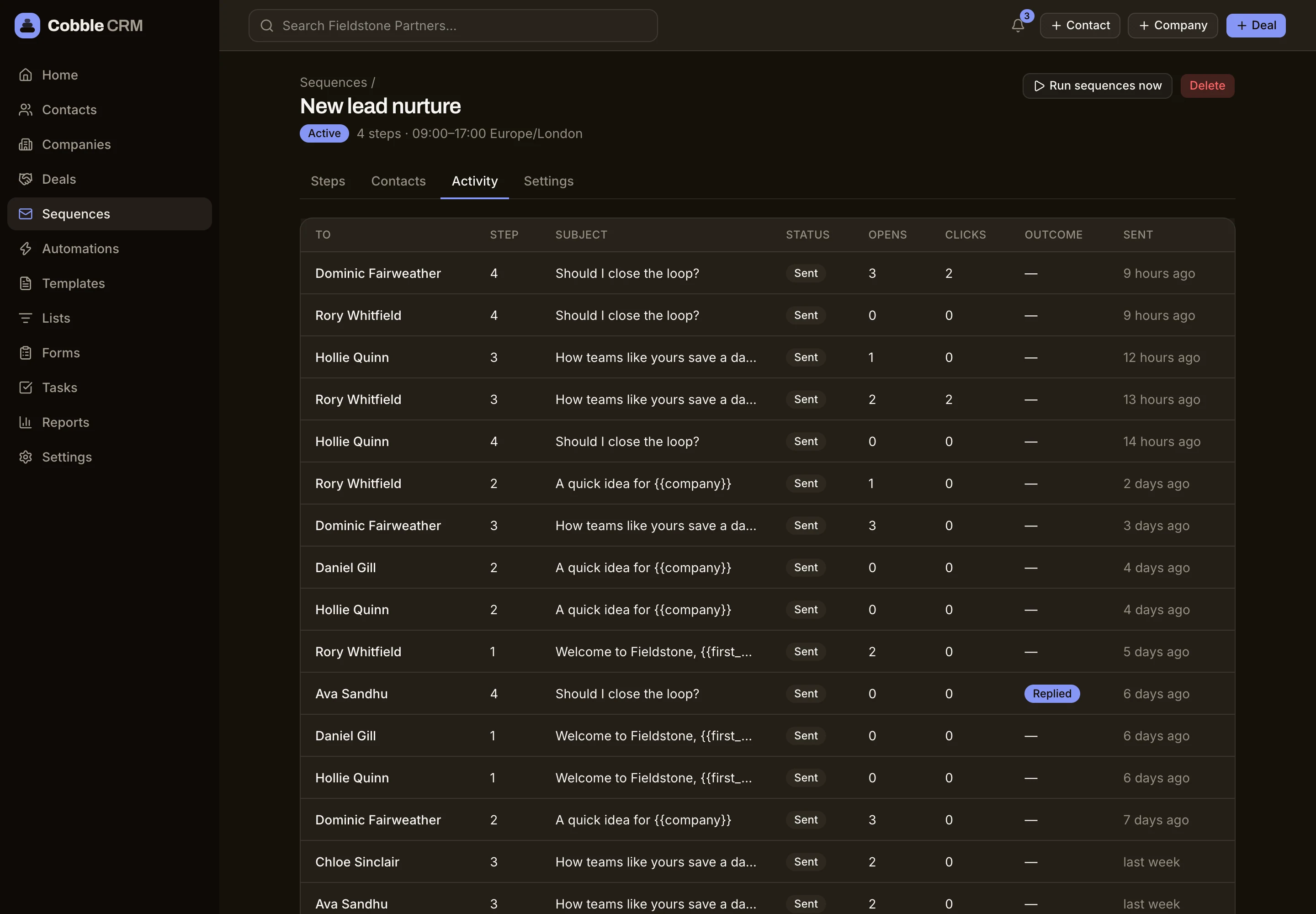Switch to the Contacts tab
The image size is (1316, 914).
[398, 181]
